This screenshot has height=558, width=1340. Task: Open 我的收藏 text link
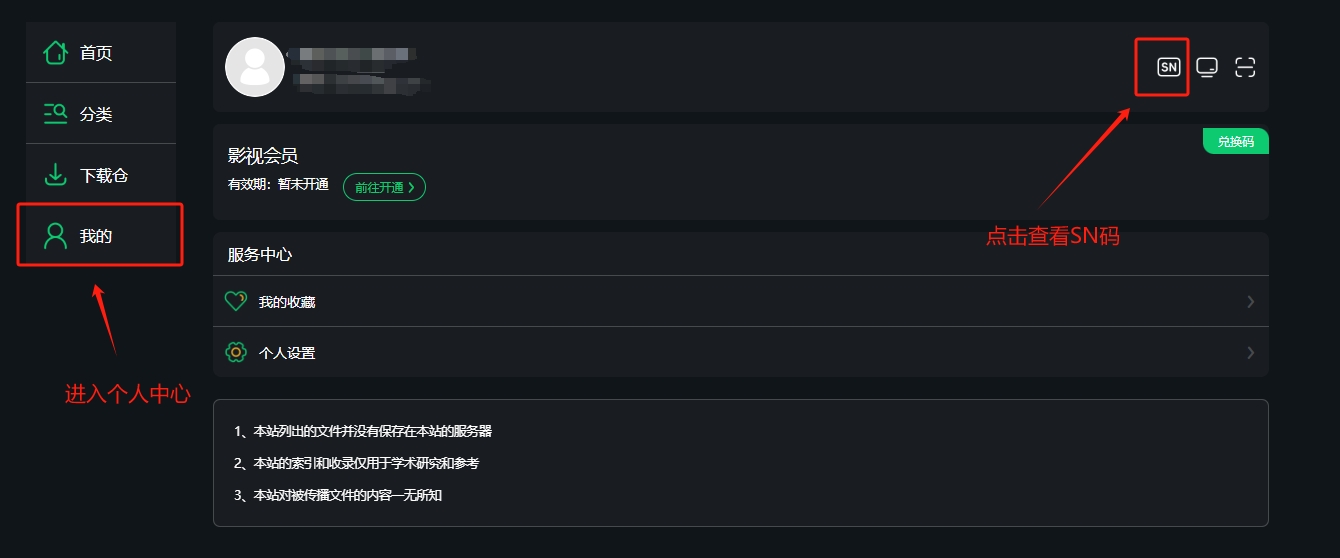(x=287, y=302)
